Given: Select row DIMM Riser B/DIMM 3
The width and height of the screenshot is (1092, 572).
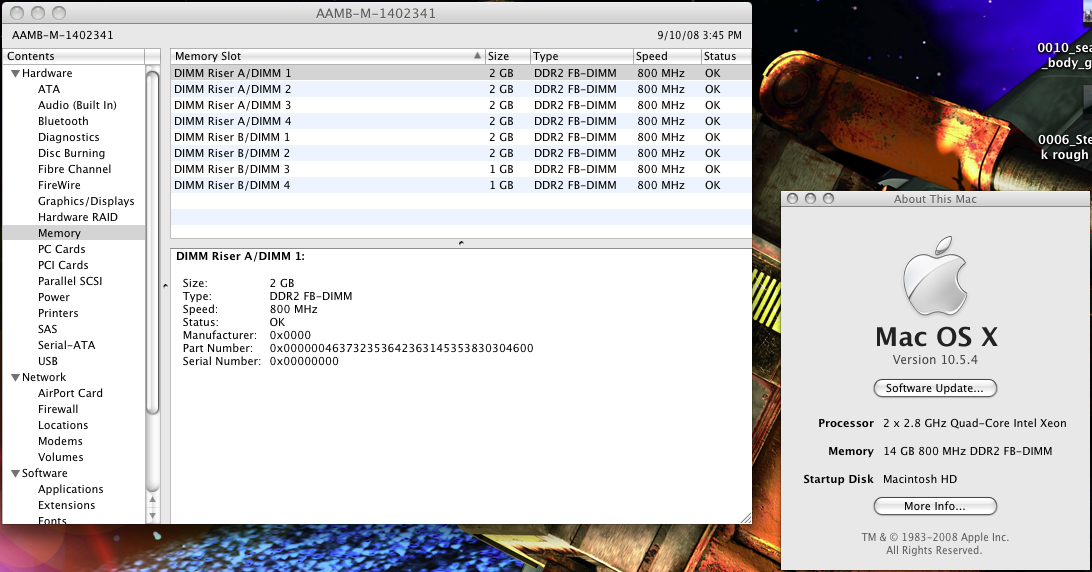Looking at the screenshot, I should (461, 169).
